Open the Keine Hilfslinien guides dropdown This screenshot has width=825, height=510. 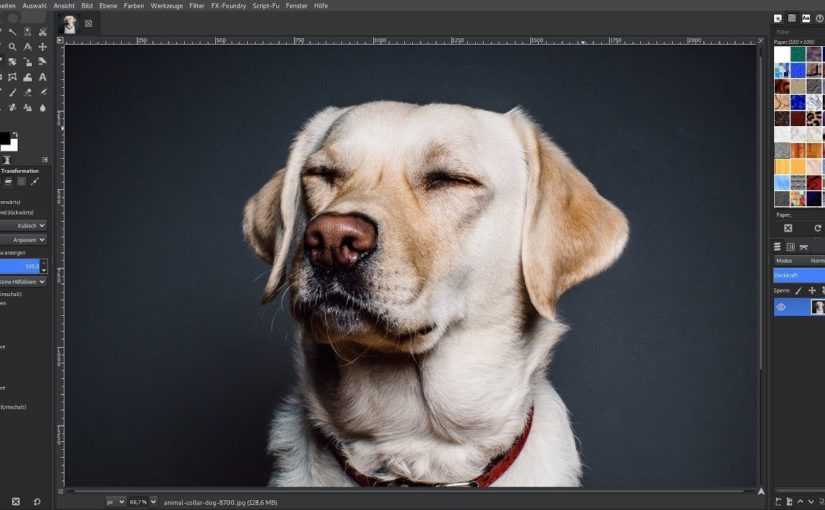click(x=23, y=282)
